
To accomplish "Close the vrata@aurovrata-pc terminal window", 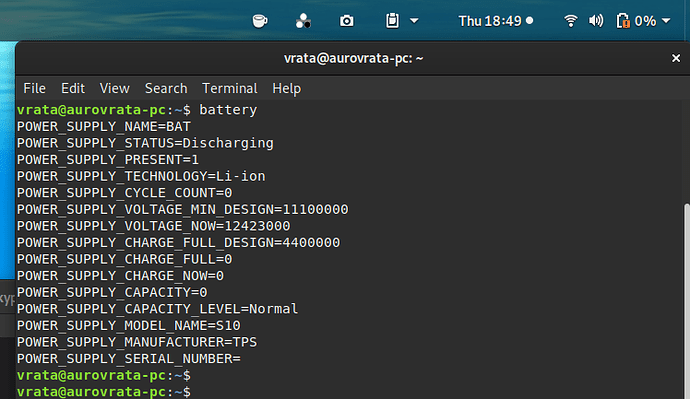I will point(676,58).
